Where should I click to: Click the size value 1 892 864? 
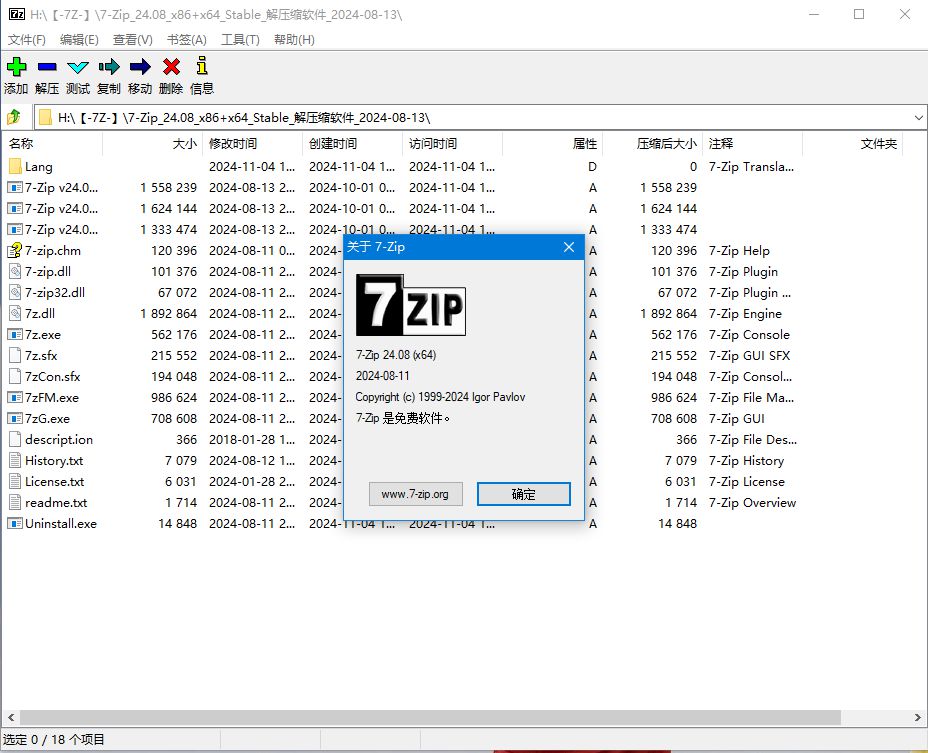[x=169, y=314]
